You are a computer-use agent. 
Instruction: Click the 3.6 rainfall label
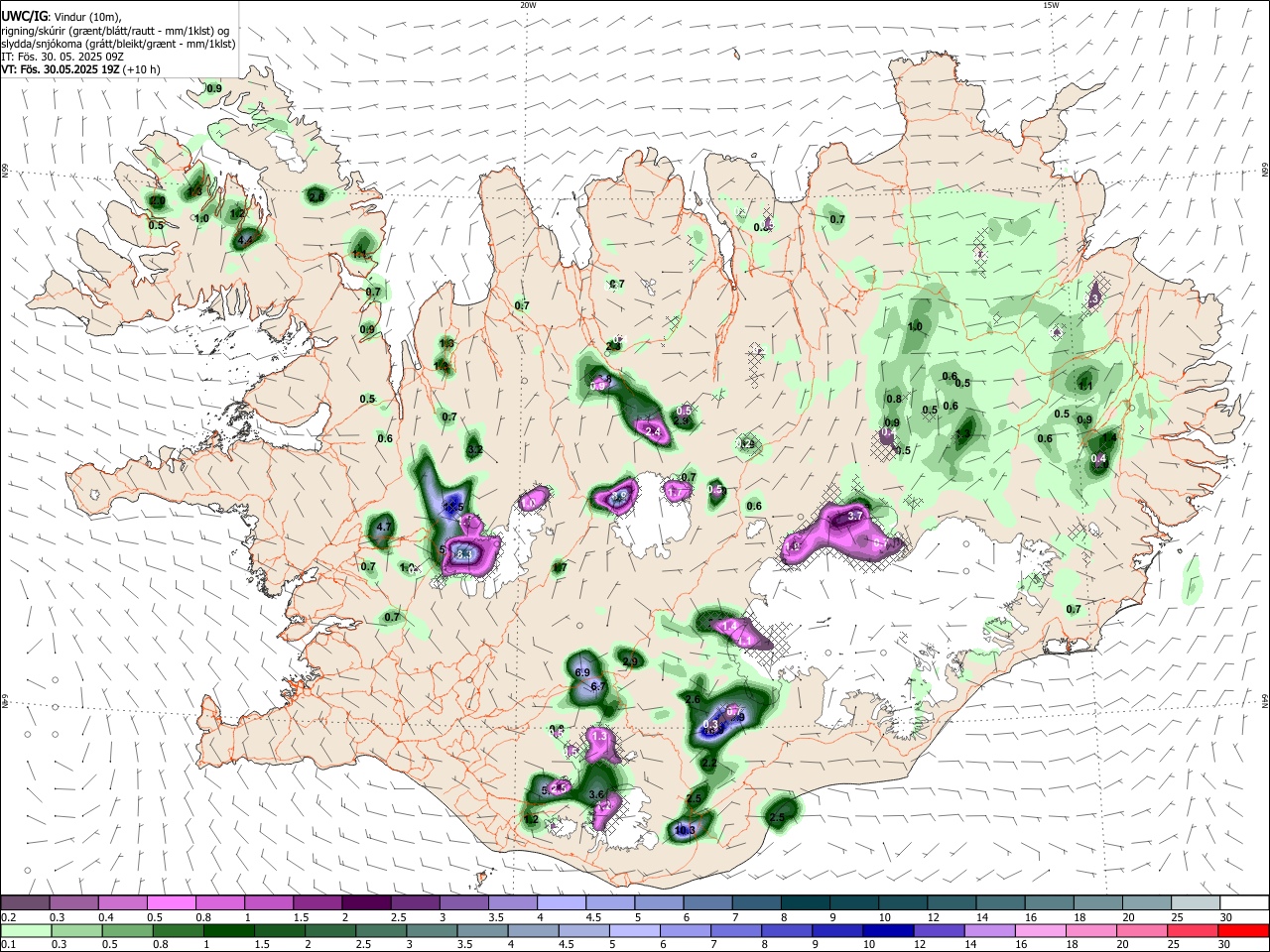click(596, 794)
